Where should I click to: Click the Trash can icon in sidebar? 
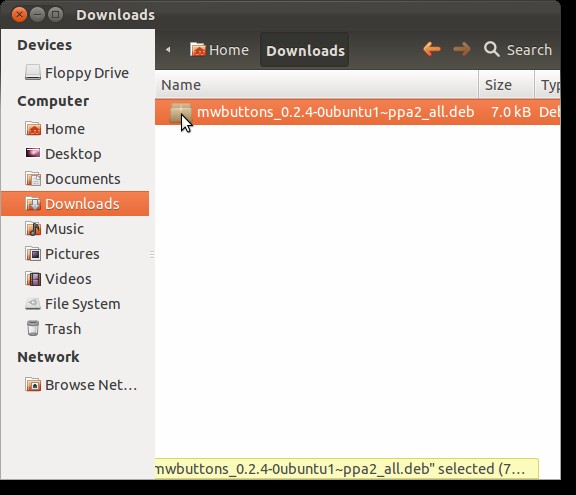point(33,328)
